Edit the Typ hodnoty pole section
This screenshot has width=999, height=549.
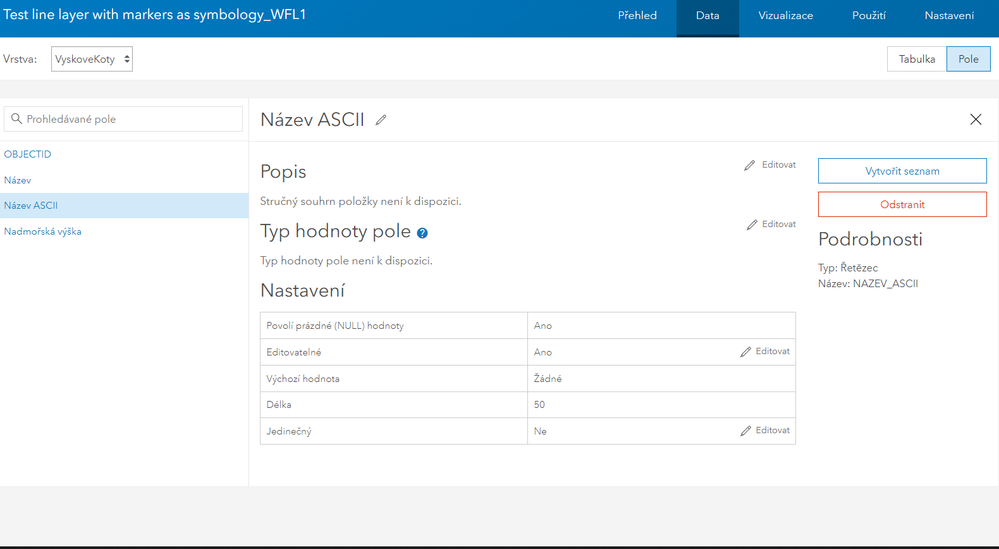click(771, 225)
